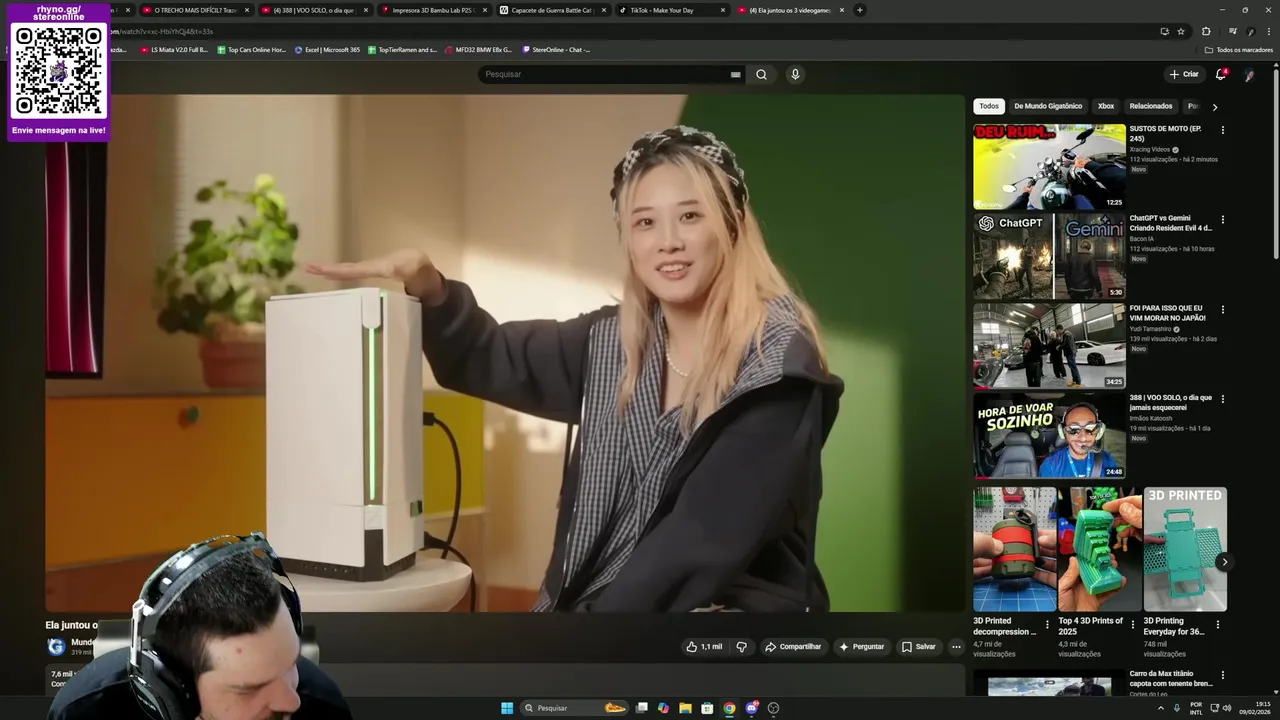Open the HORA DE VOAR SOZINHO thumbnail
This screenshot has width=1280, height=720.
1049,435
